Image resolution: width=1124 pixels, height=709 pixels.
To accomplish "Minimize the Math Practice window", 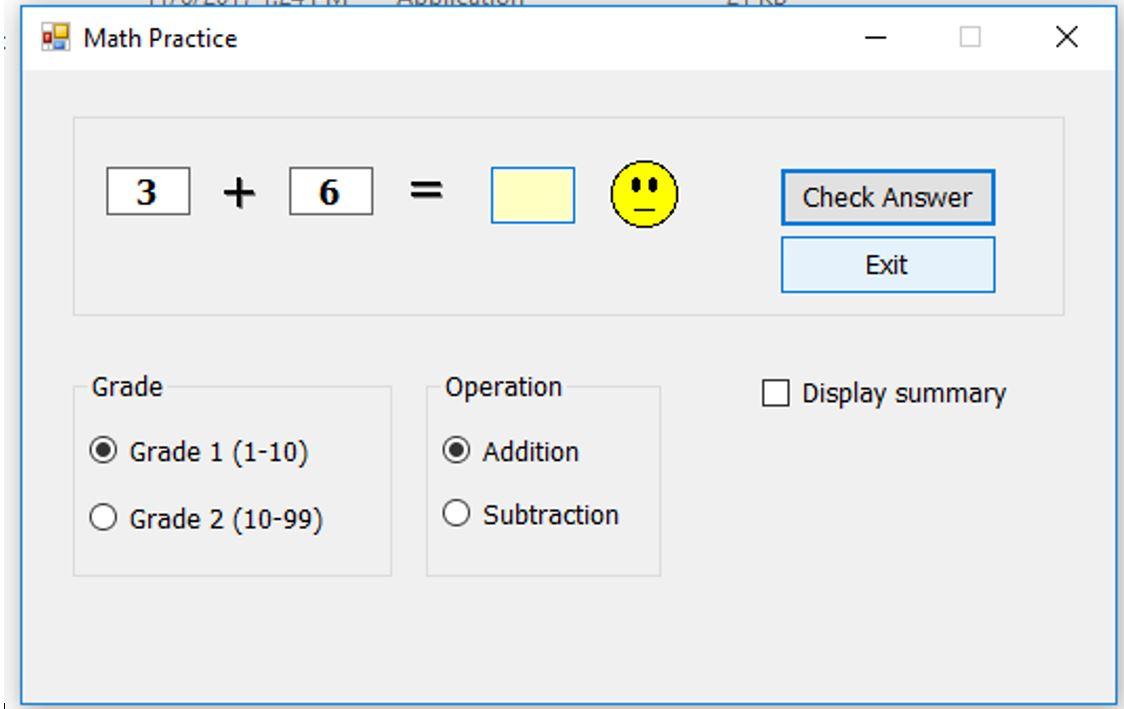I will tap(875, 37).
